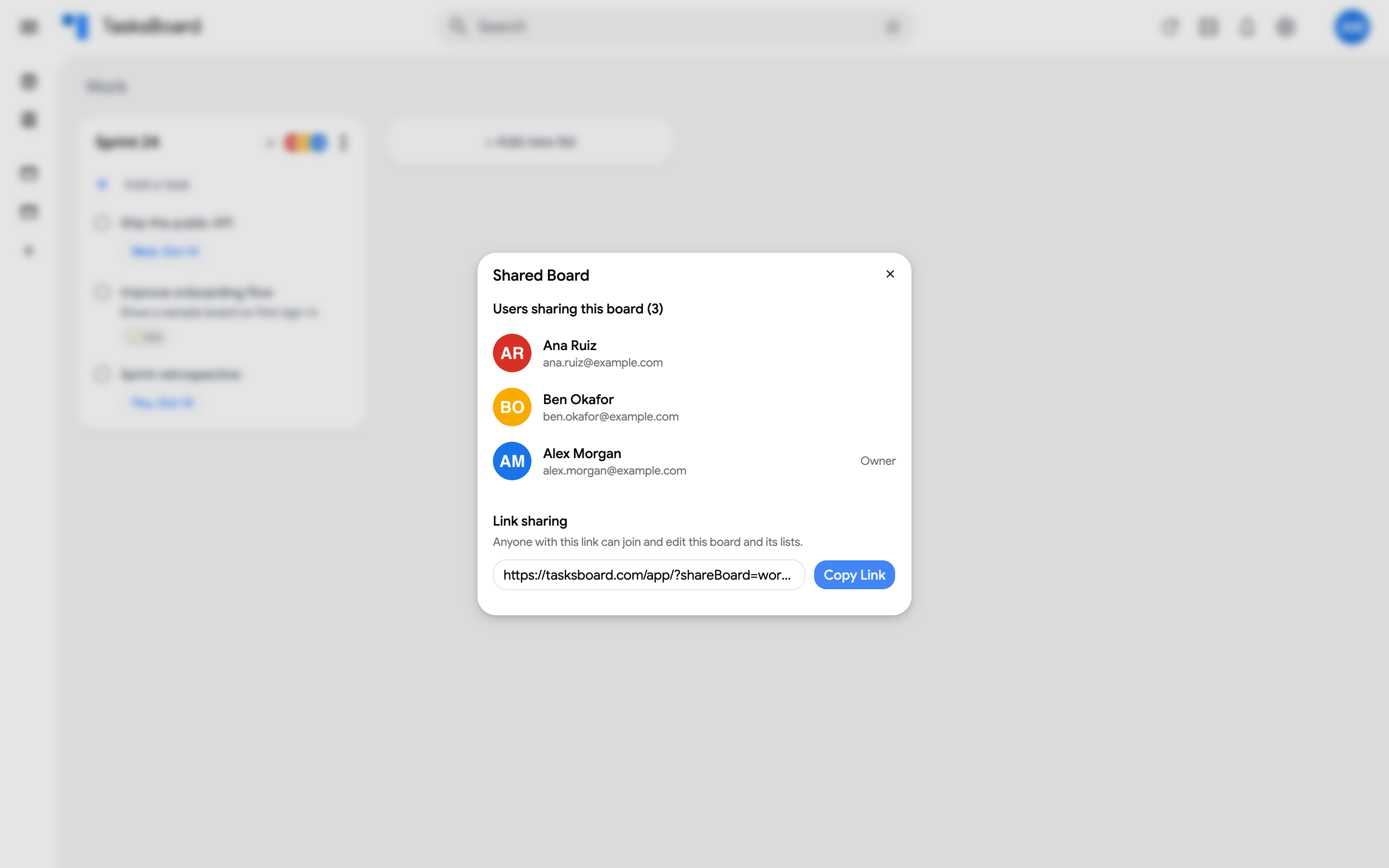This screenshot has width=1389, height=868.
Task: Click the 'Users sharing this board (3)' heading
Action: (578, 309)
